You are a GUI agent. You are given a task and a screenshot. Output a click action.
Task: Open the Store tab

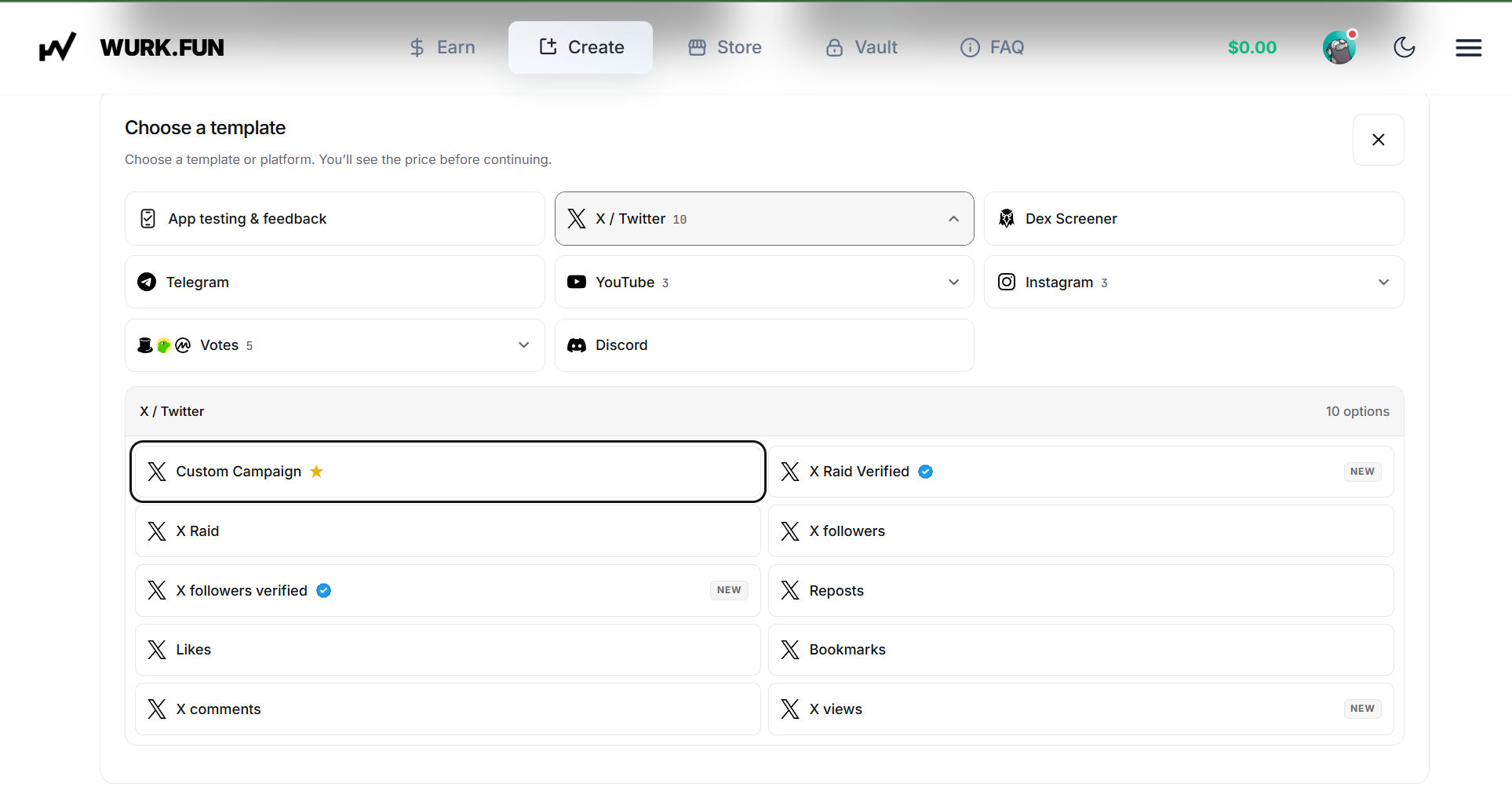point(725,48)
